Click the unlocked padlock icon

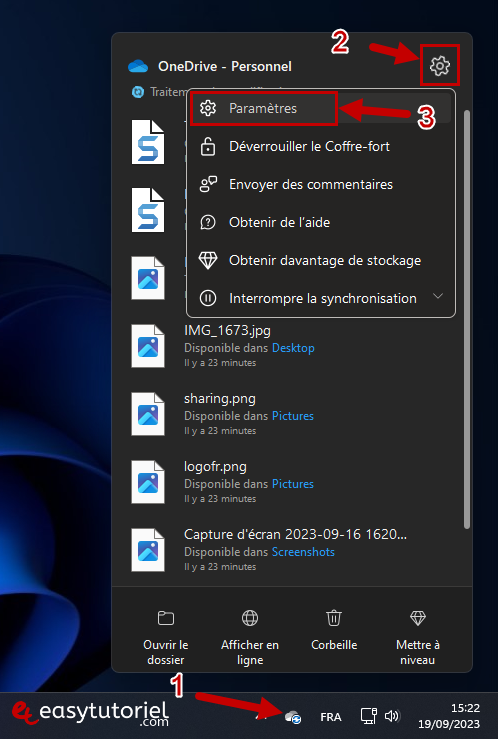(208, 147)
